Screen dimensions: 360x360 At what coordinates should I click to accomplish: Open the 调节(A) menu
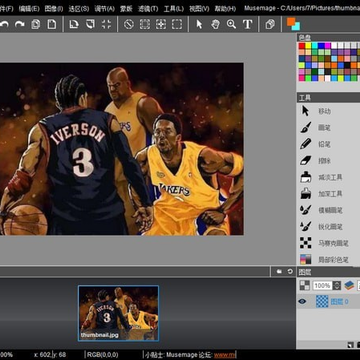tap(104, 8)
